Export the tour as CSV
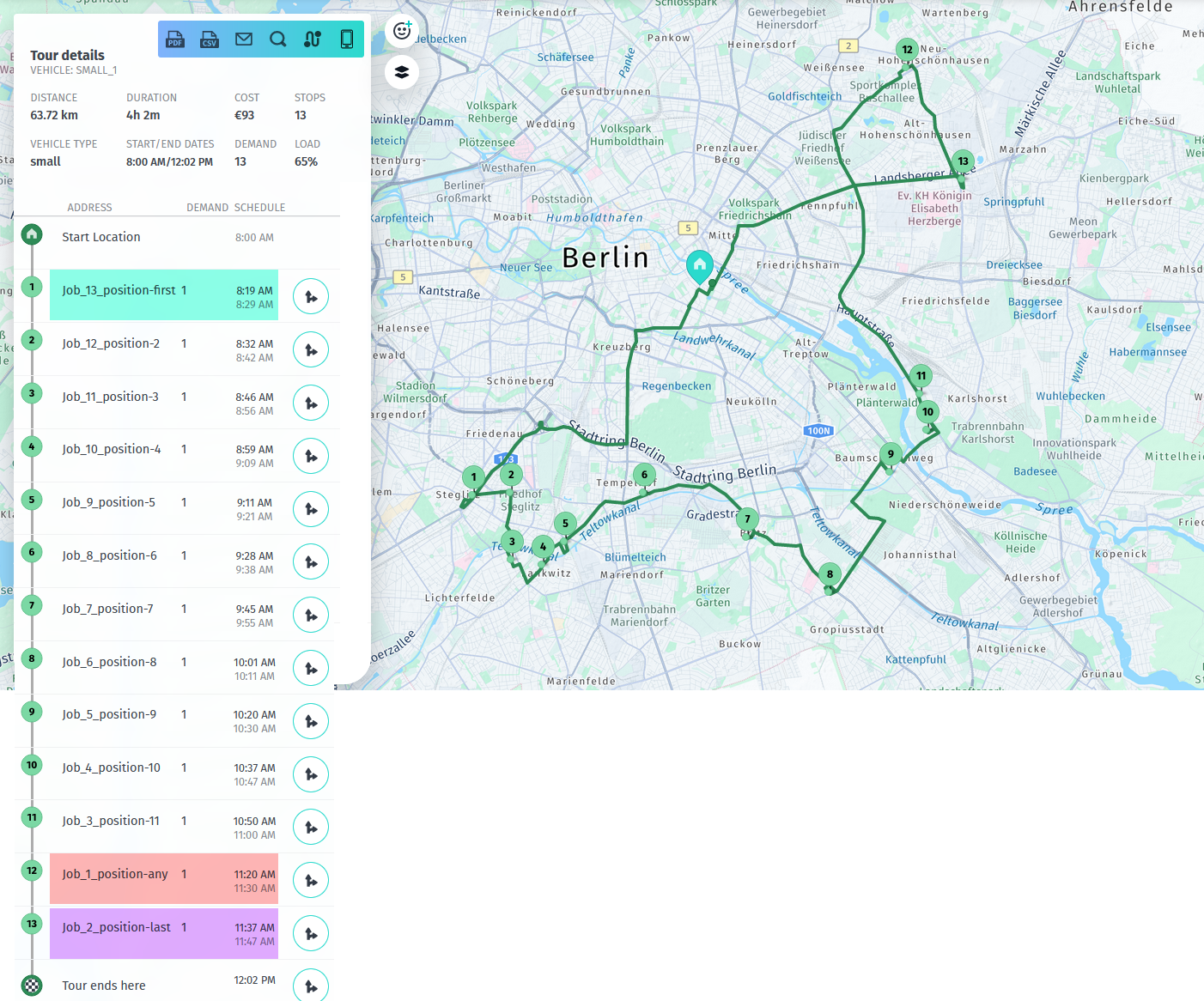Viewport: 1204px width, 1001px height. click(x=209, y=39)
